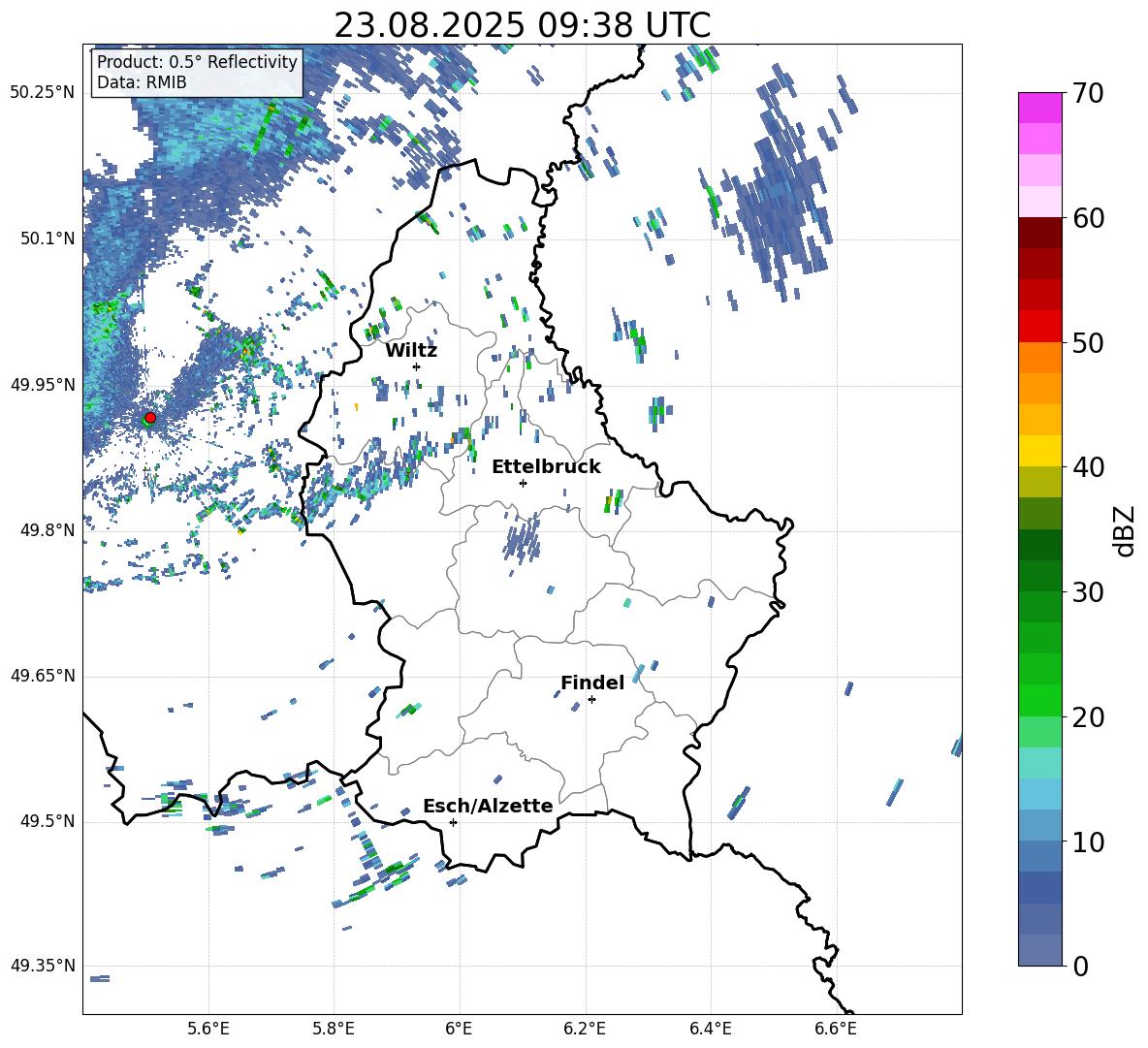The height and width of the screenshot is (1048, 1148).
Task: Click the red radar site marker
Action: point(150,418)
